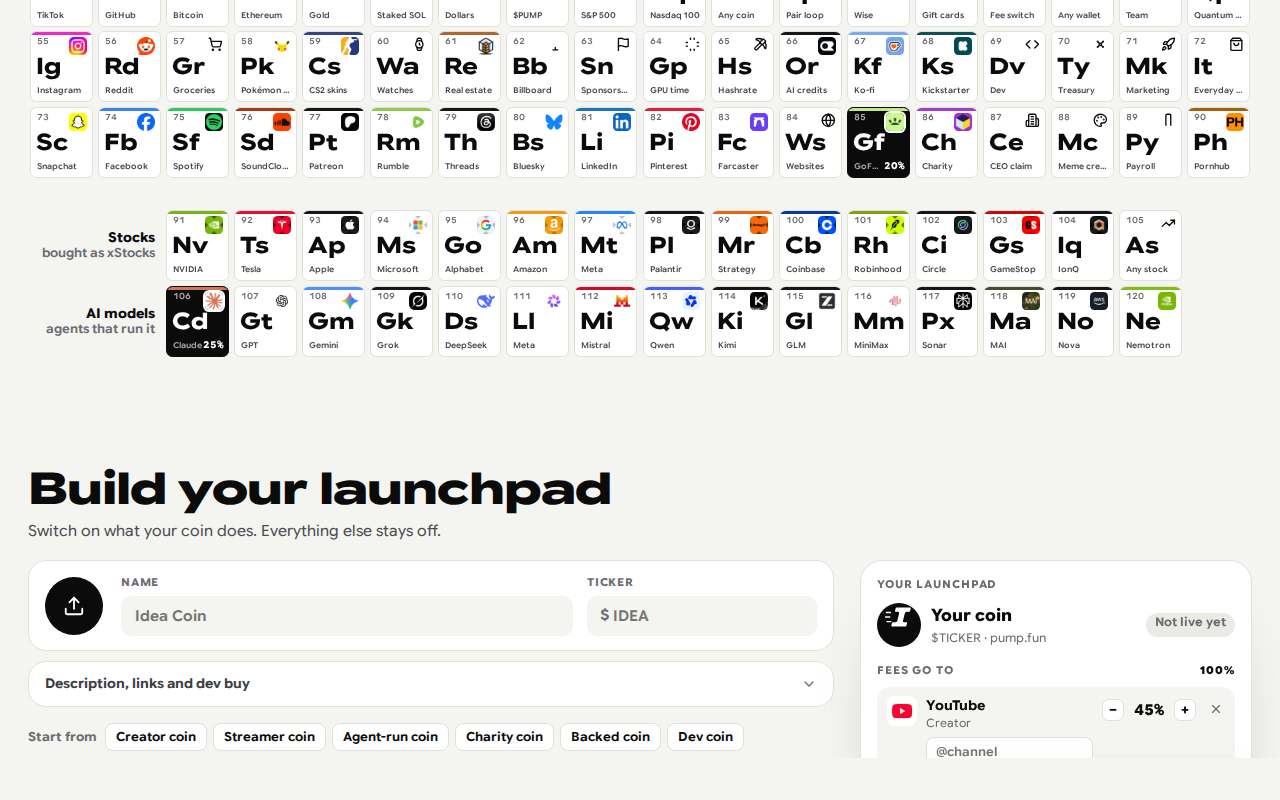Enable the Real estate Re tile
Image resolution: width=1280 pixels, height=800 pixels.
pyautogui.click(x=469, y=67)
